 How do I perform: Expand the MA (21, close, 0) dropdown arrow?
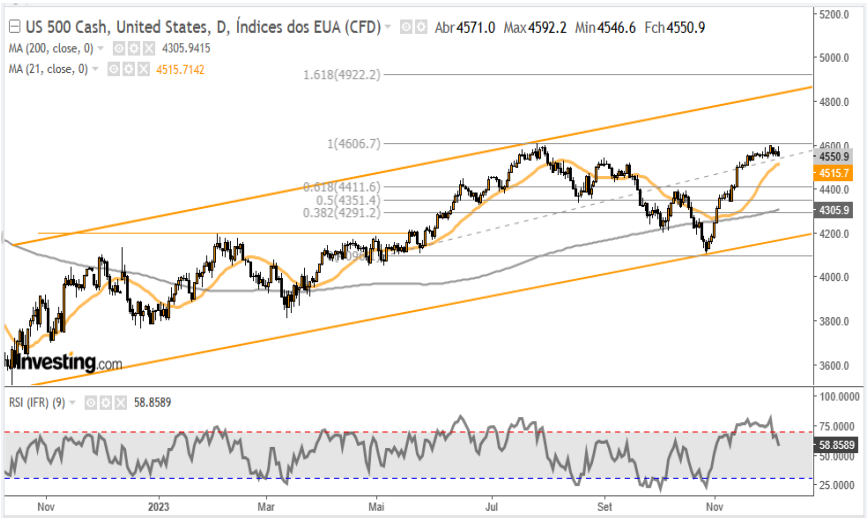coord(95,70)
